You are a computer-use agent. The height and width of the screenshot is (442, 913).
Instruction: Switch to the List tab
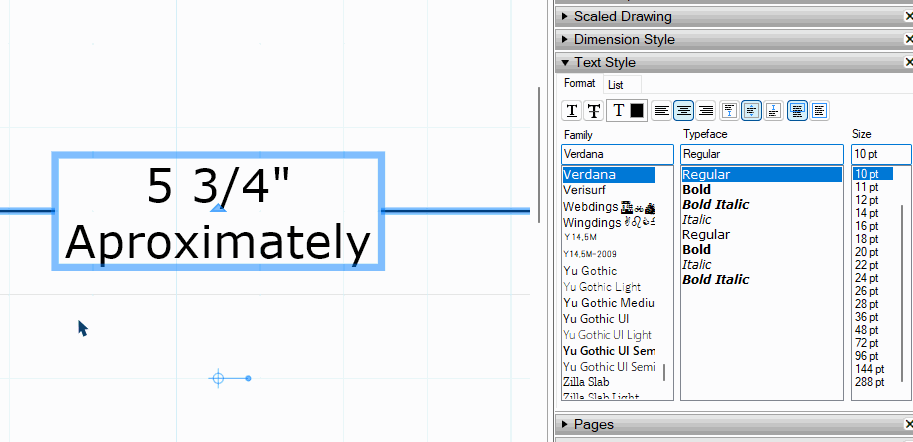pos(616,85)
